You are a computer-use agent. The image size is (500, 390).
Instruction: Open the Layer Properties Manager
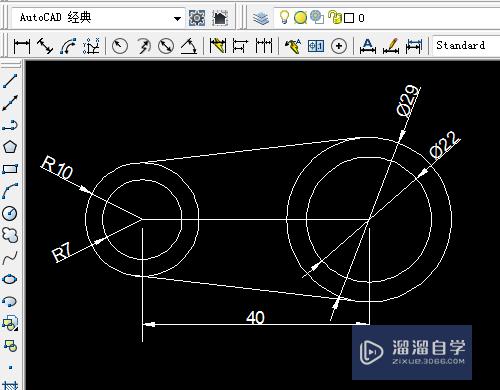[261, 18]
